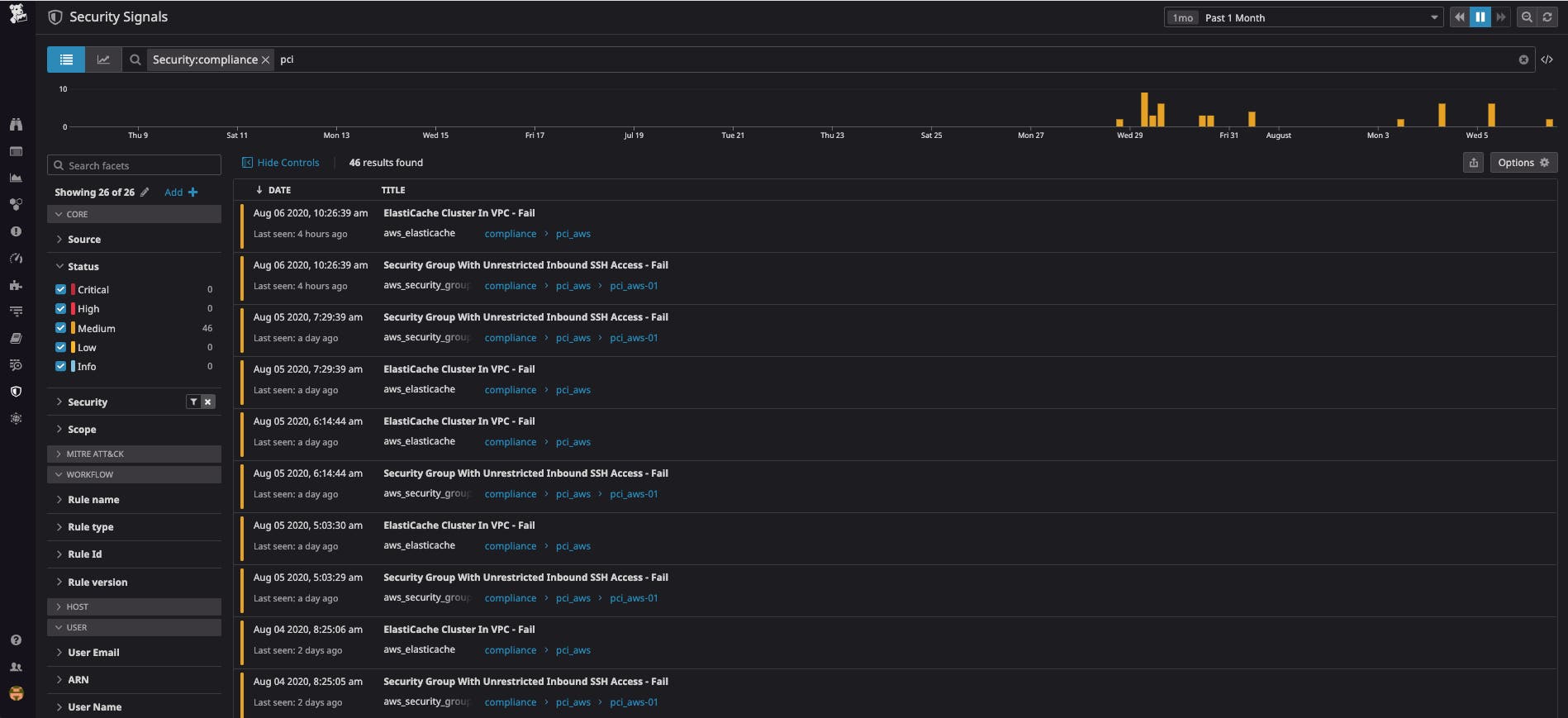Uncheck the Medium status checkbox

tap(60, 328)
